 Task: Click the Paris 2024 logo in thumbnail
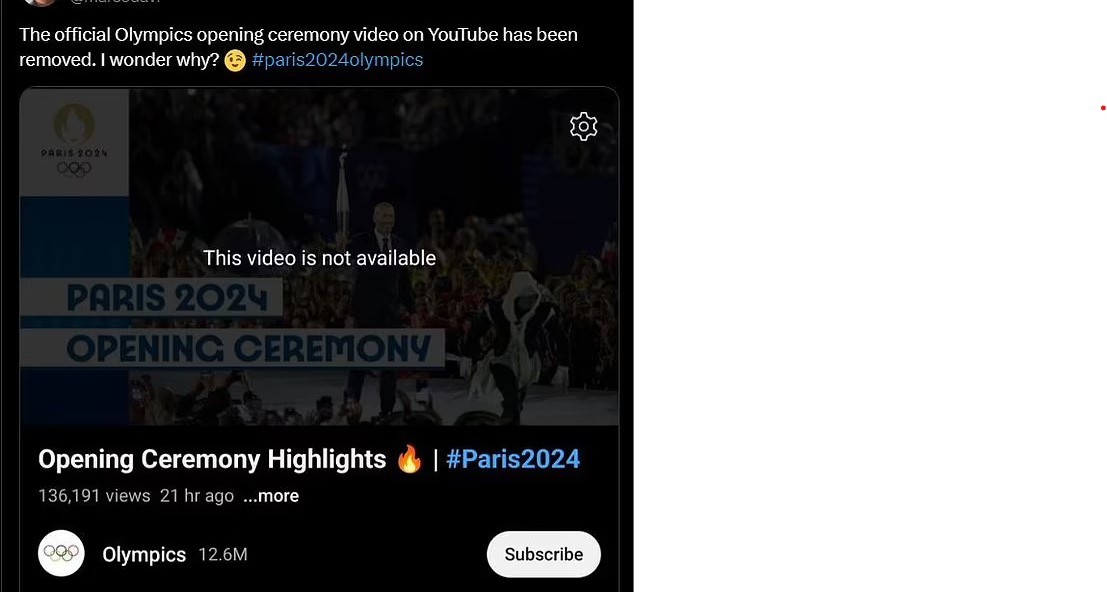pyautogui.click(x=74, y=141)
